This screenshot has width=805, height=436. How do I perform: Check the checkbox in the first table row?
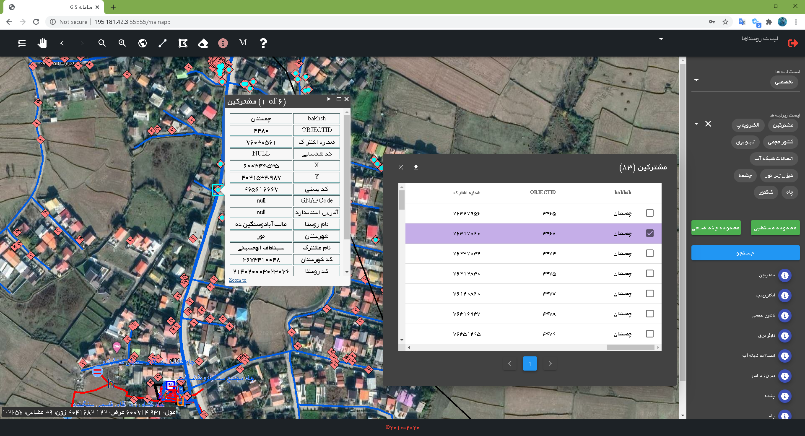pos(649,213)
